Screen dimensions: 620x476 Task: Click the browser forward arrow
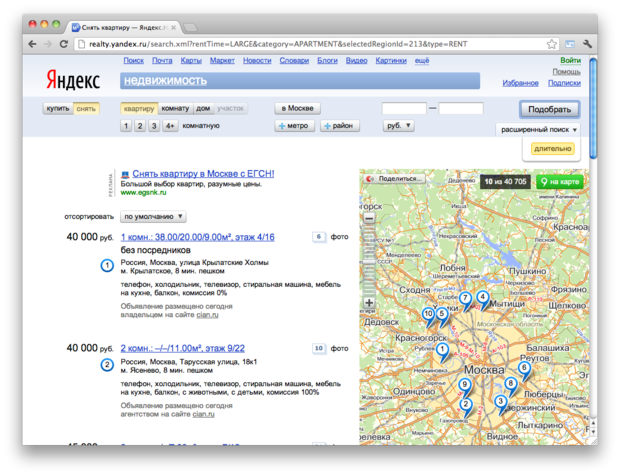pos(48,44)
